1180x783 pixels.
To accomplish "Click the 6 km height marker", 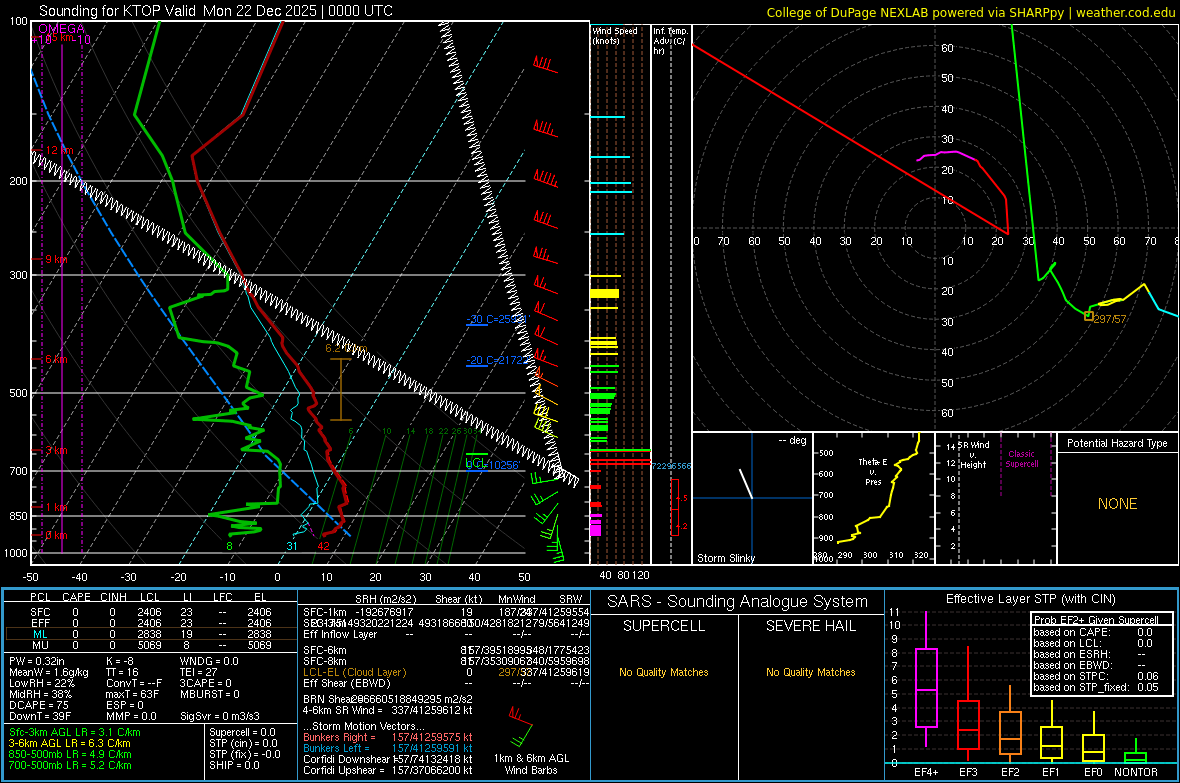I will 56,359.
